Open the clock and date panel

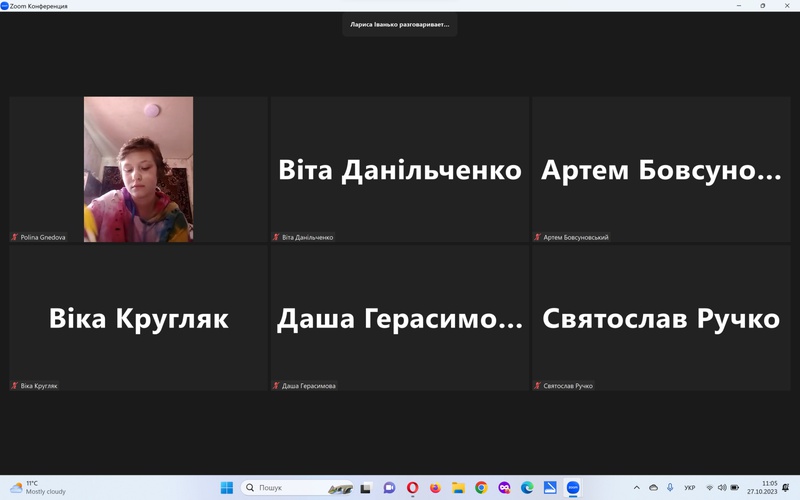click(x=762, y=488)
